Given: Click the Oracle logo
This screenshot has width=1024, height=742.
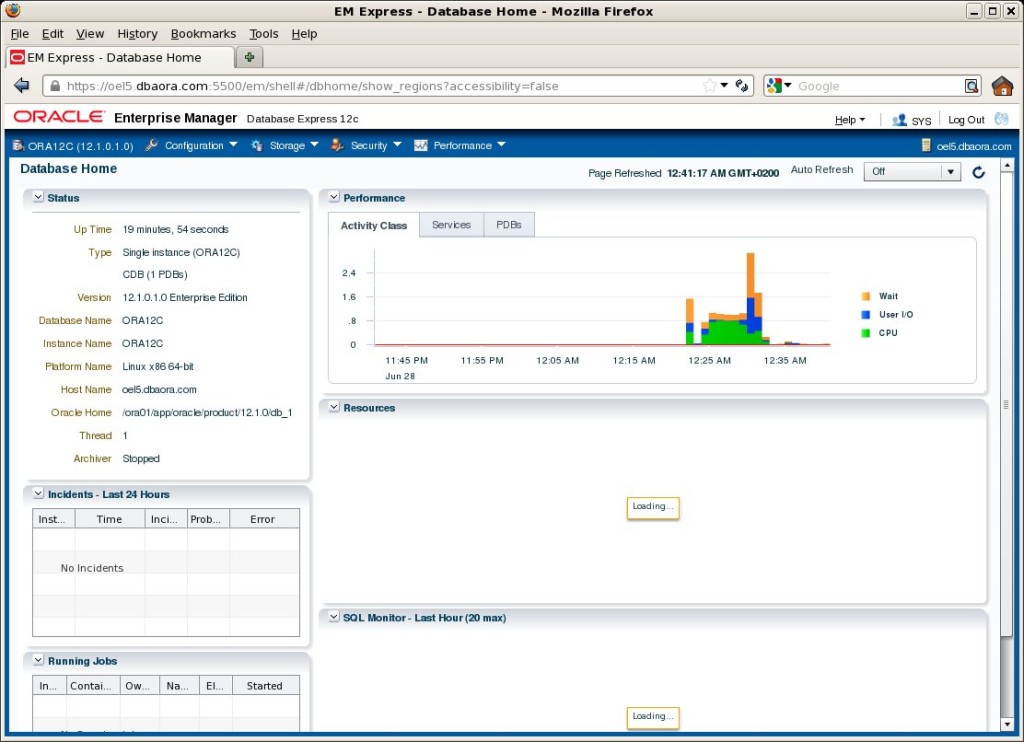Looking at the screenshot, I should point(59,117).
